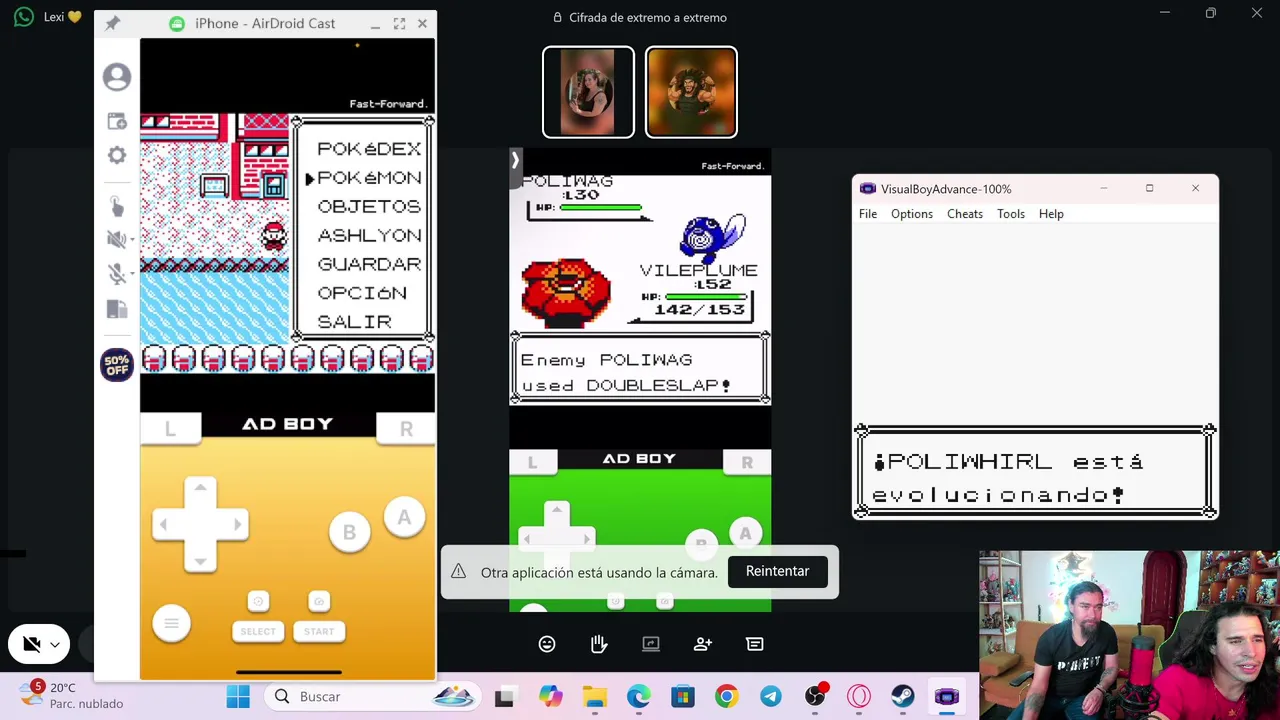The height and width of the screenshot is (720, 1280).
Task: Add a participant to the call
Action: (x=703, y=644)
